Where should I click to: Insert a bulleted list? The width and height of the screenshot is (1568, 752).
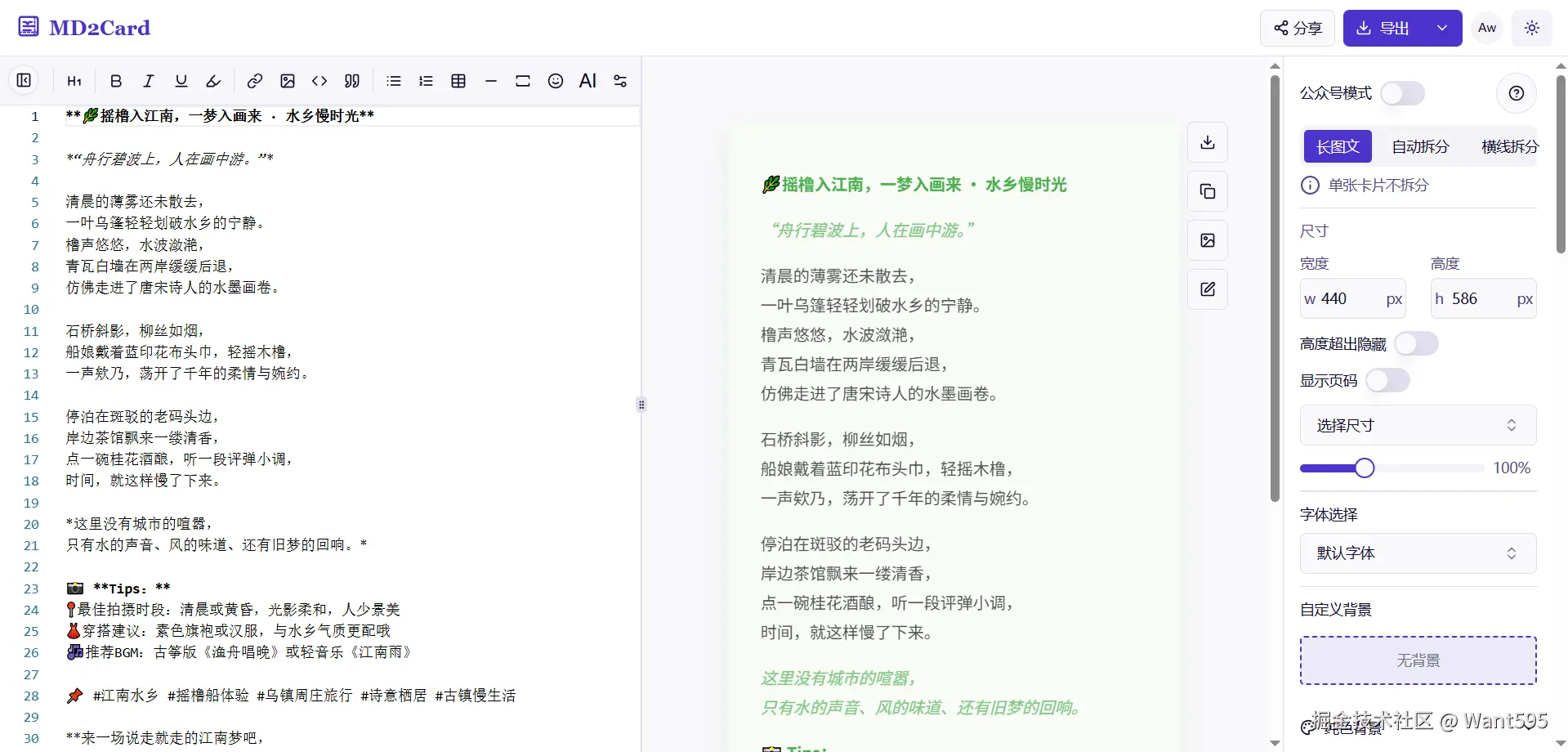coord(394,81)
